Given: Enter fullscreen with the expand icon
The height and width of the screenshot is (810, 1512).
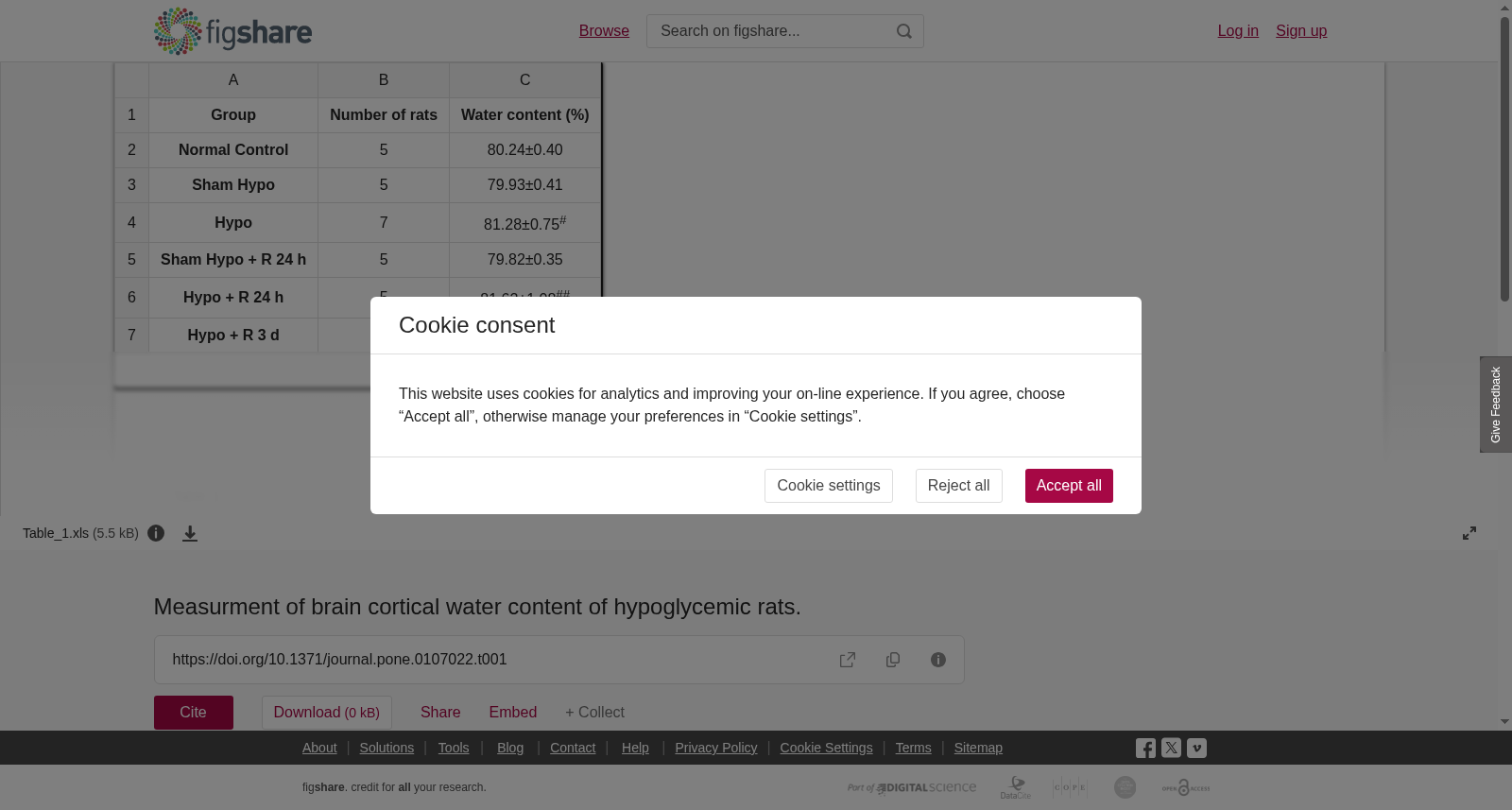Looking at the screenshot, I should pos(1469,533).
